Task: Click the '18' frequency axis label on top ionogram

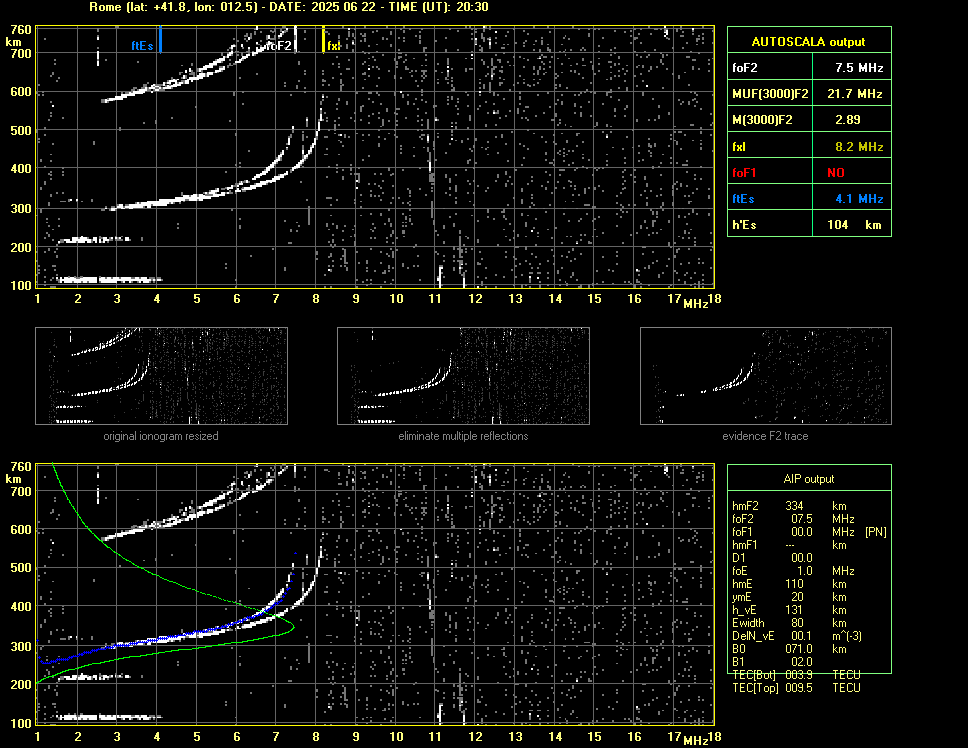Action: 714,299
